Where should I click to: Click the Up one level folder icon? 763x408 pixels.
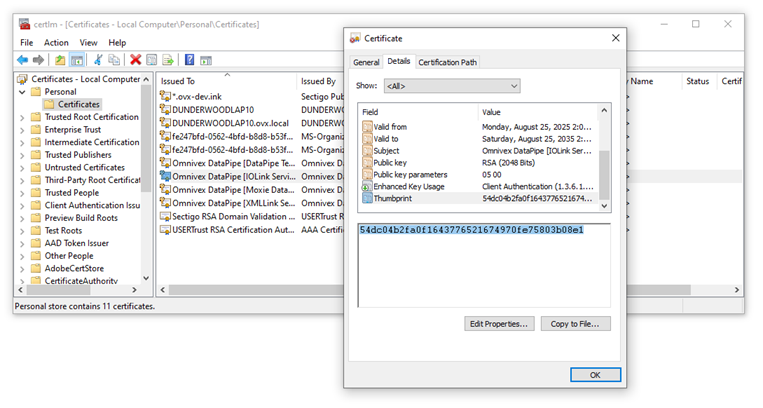coord(60,60)
